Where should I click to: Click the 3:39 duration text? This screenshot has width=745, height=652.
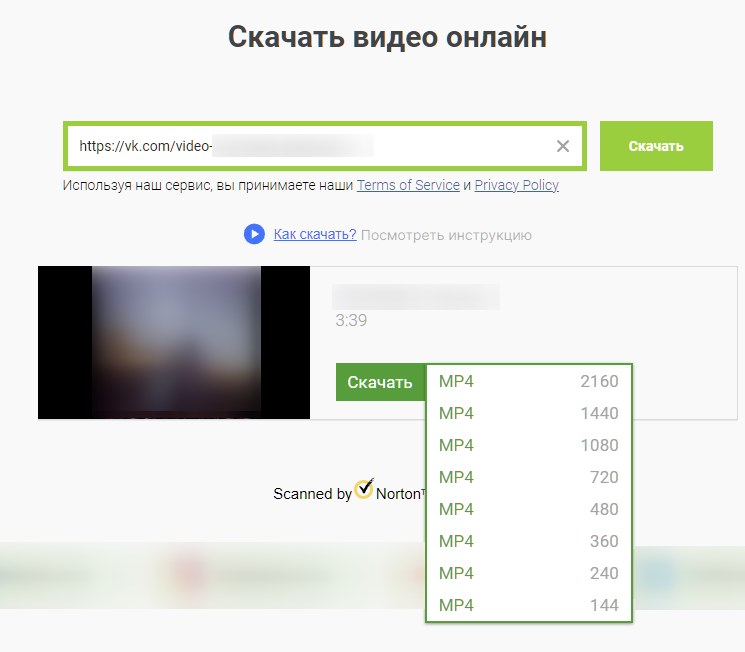[351, 320]
